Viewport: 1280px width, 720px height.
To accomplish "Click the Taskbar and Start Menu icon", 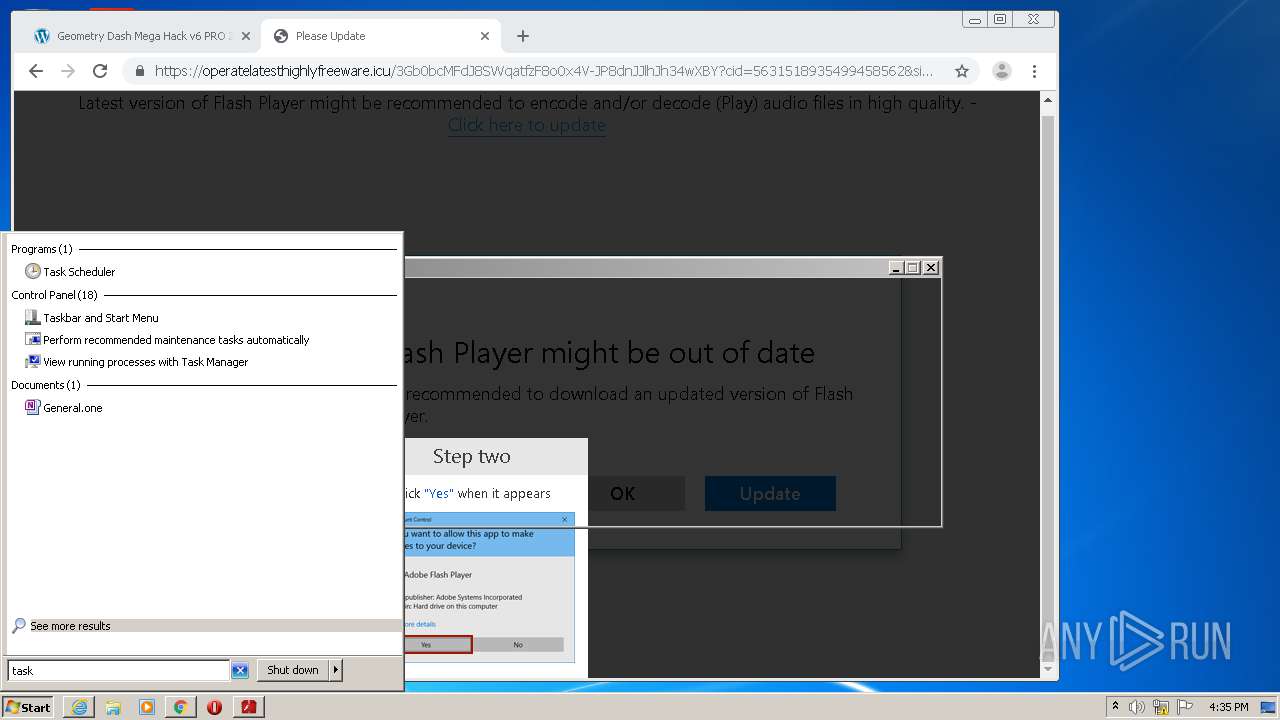I will [33, 318].
